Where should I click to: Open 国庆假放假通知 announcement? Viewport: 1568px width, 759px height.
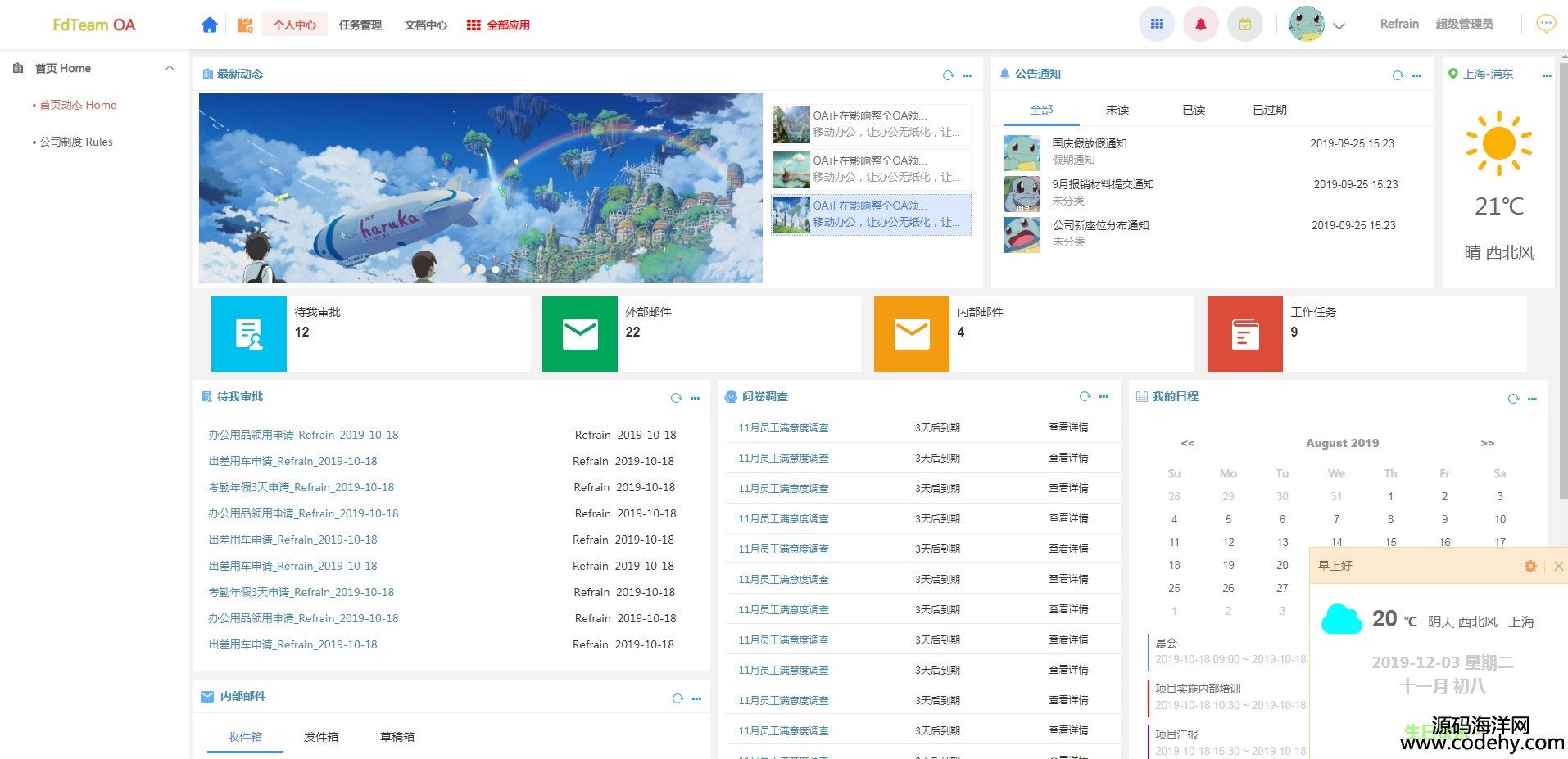click(x=1090, y=143)
